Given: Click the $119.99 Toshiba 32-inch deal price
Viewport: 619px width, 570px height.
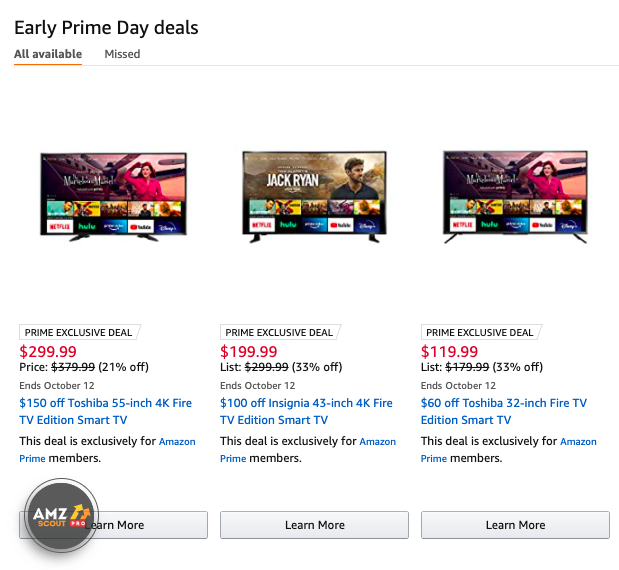Looking at the screenshot, I should pos(450,351).
